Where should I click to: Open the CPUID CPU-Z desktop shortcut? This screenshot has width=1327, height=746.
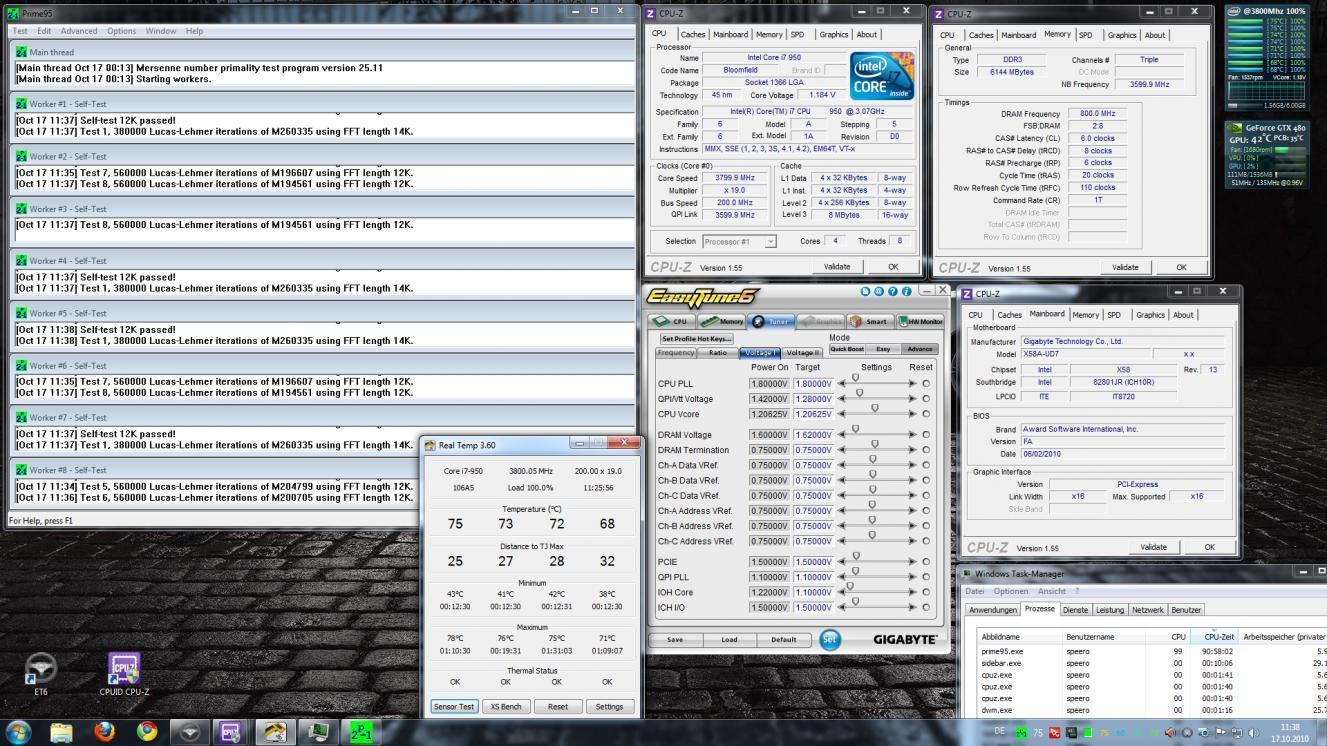click(x=124, y=671)
